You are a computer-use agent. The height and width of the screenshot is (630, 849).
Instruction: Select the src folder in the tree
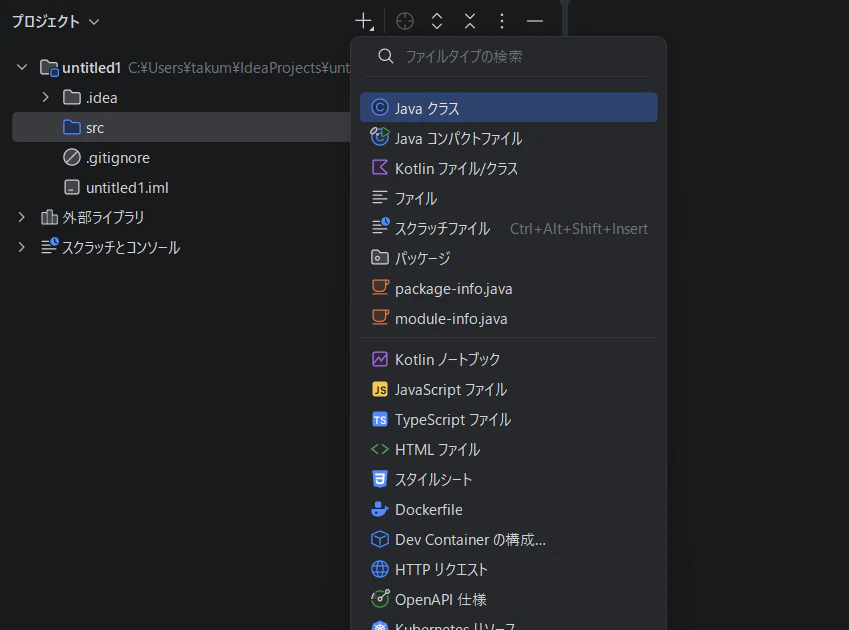181,127
